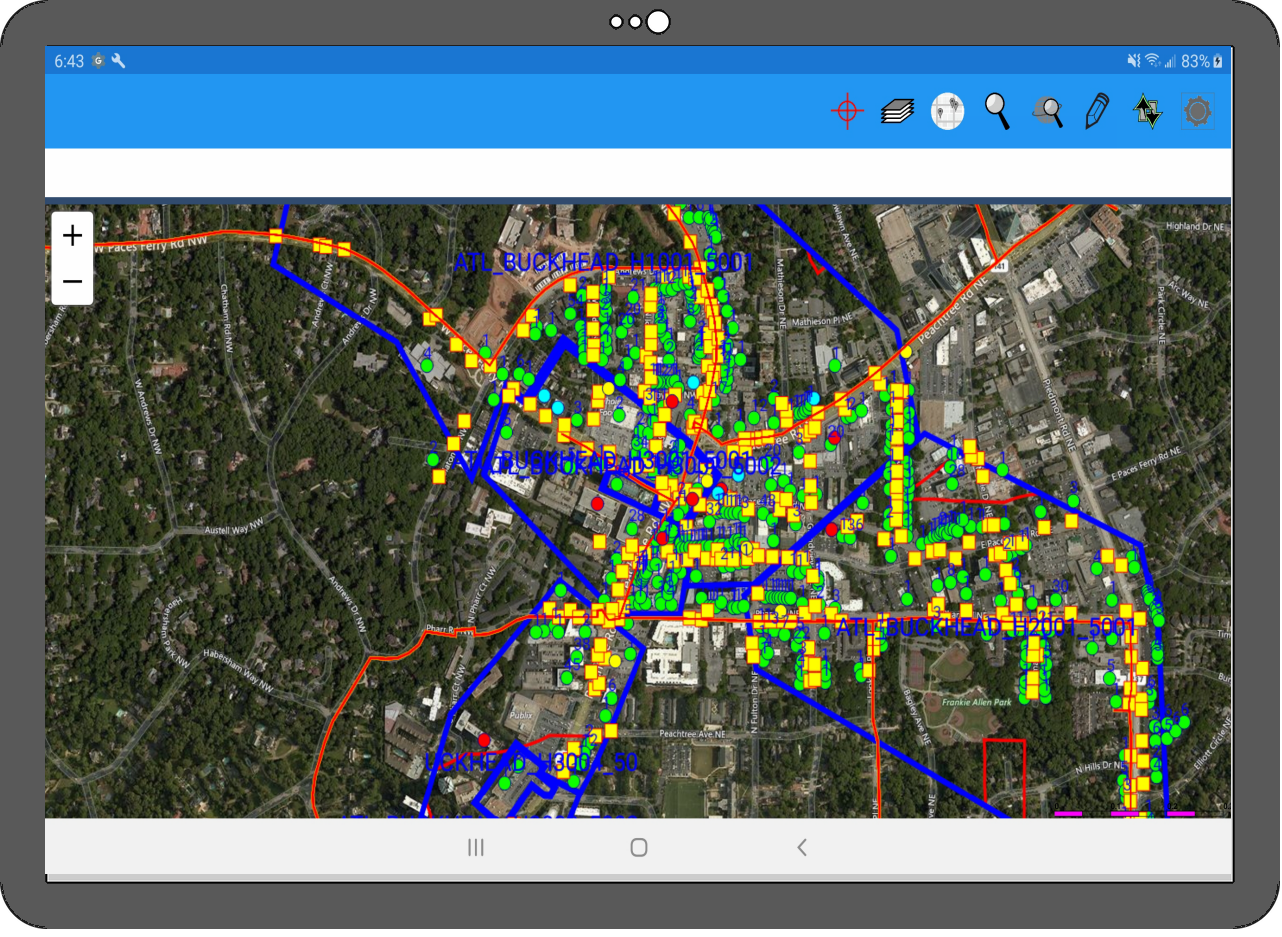Click the N Hills Dr NE street label
Image resolution: width=1282 pixels, height=937 pixels.
1100,768
